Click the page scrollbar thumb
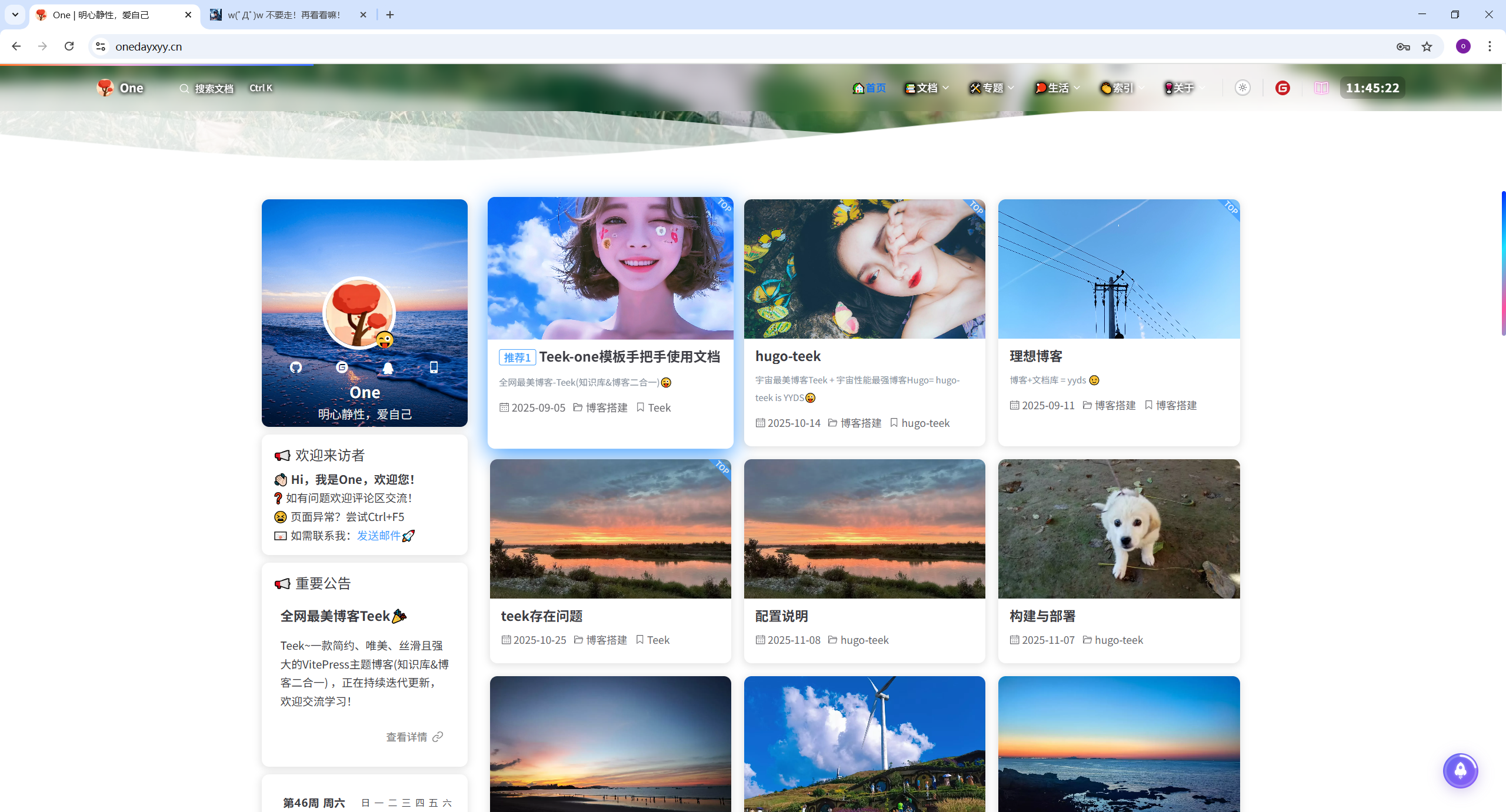 (1503, 263)
